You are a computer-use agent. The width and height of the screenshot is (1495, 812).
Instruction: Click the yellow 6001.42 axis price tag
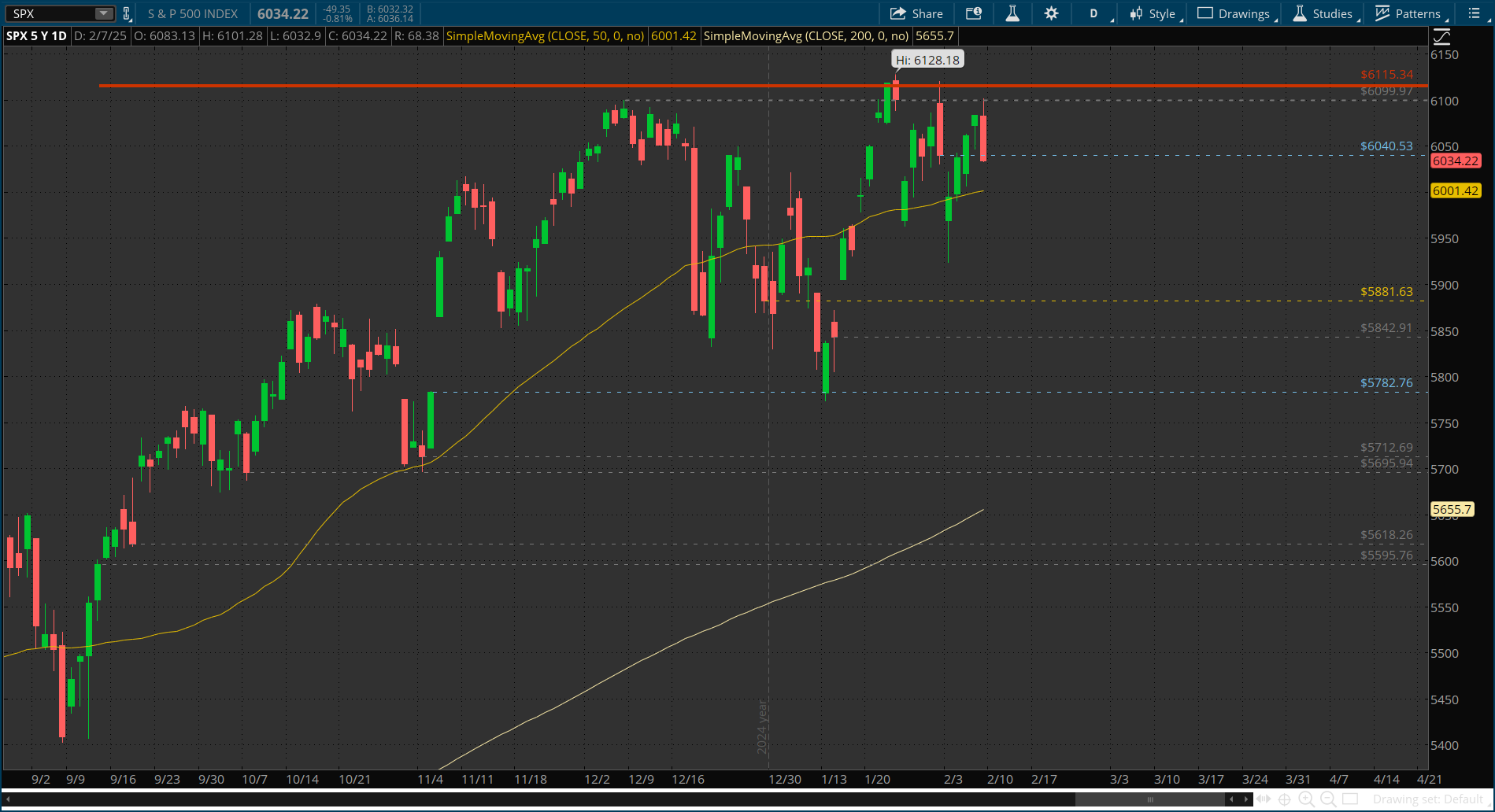coord(1456,191)
